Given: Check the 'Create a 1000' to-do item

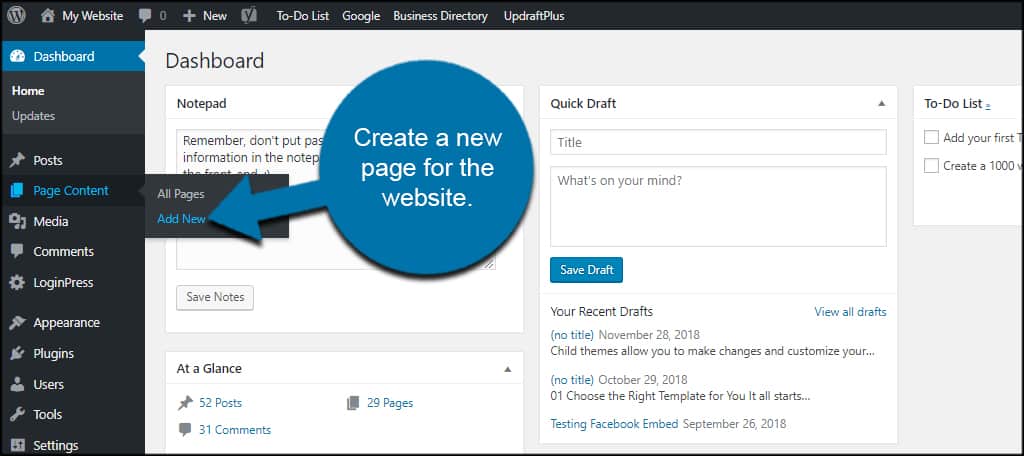Looking at the screenshot, I should pos(931,165).
